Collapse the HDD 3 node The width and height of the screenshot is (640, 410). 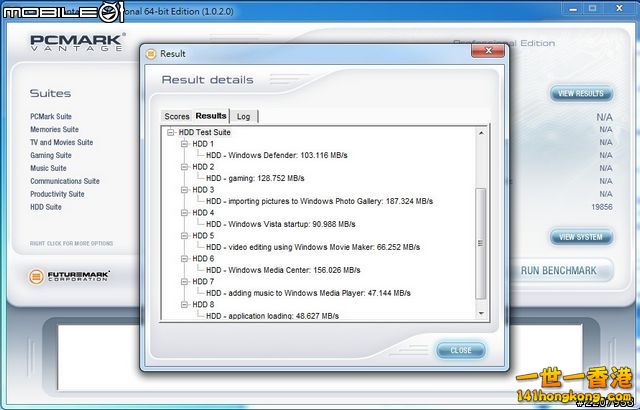point(185,190)
